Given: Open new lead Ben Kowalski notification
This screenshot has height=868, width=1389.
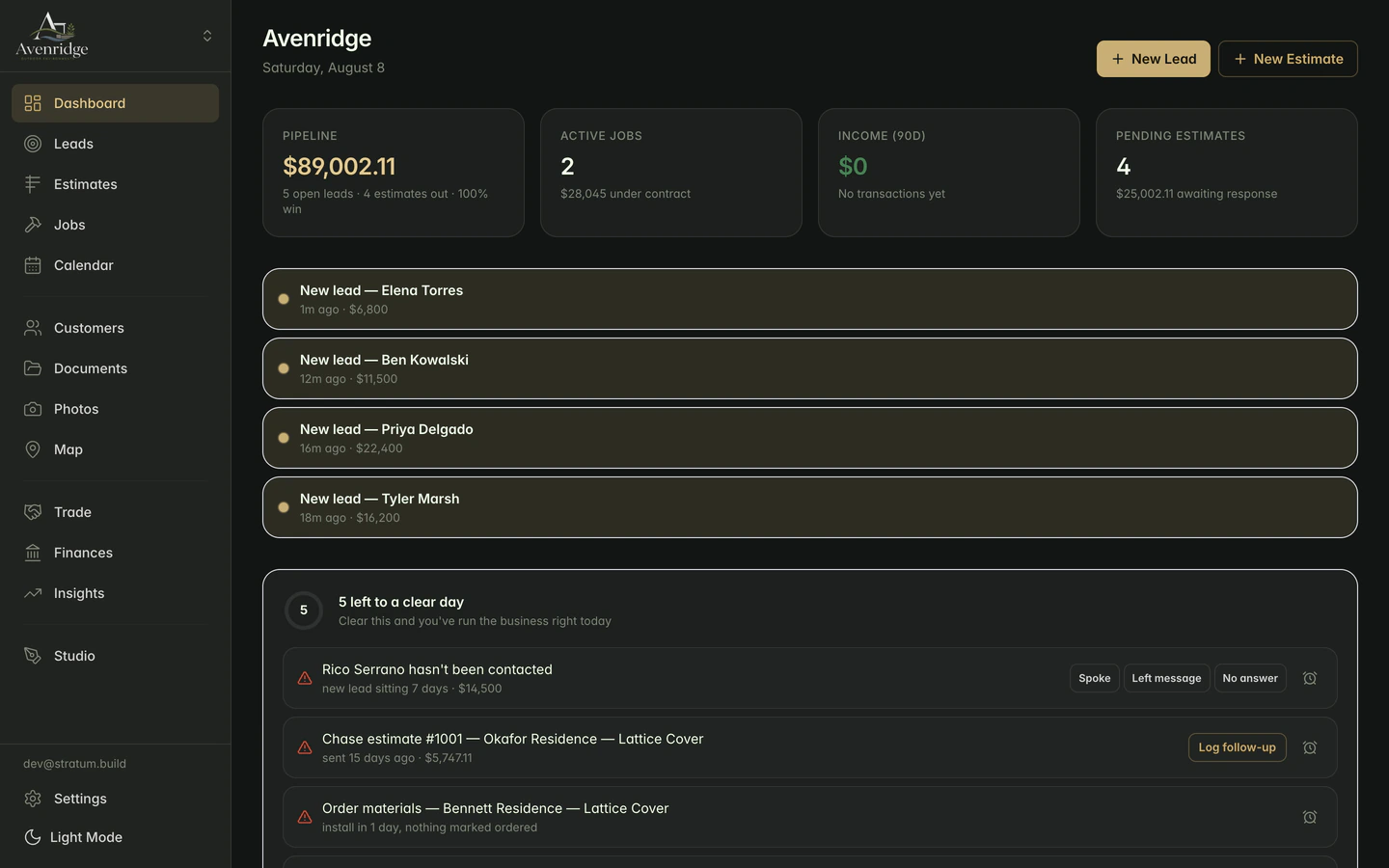Looking at the screenshot, I should click(810, 368).
